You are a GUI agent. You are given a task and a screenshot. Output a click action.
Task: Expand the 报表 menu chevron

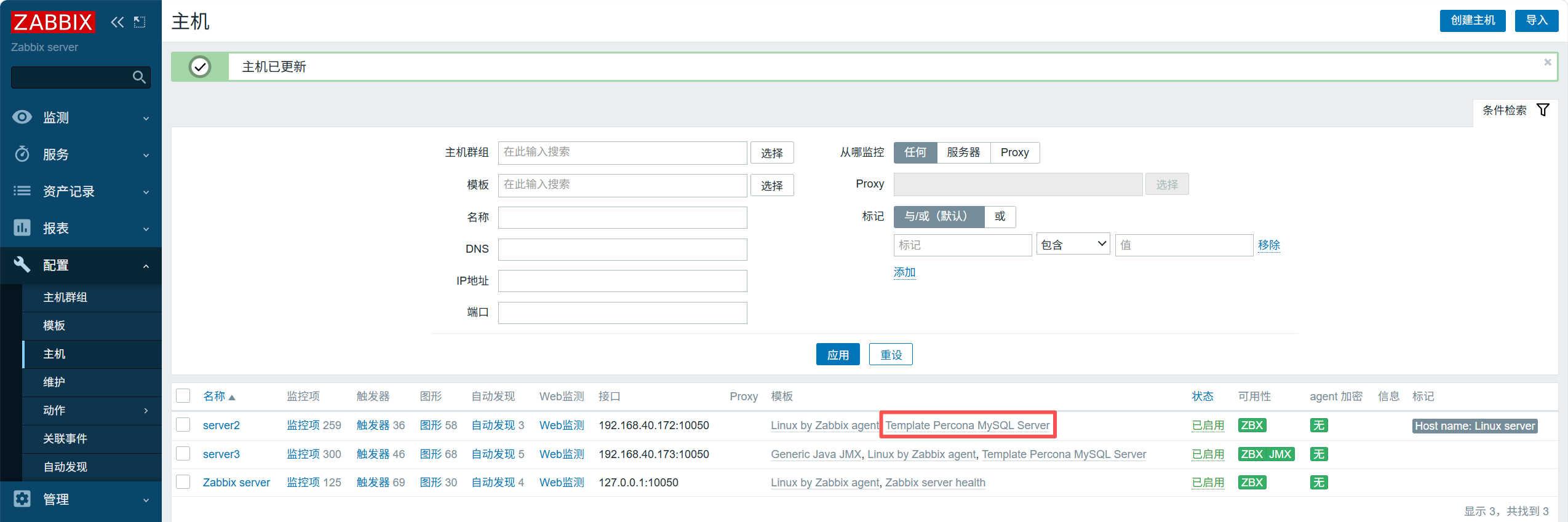(146, 229)
